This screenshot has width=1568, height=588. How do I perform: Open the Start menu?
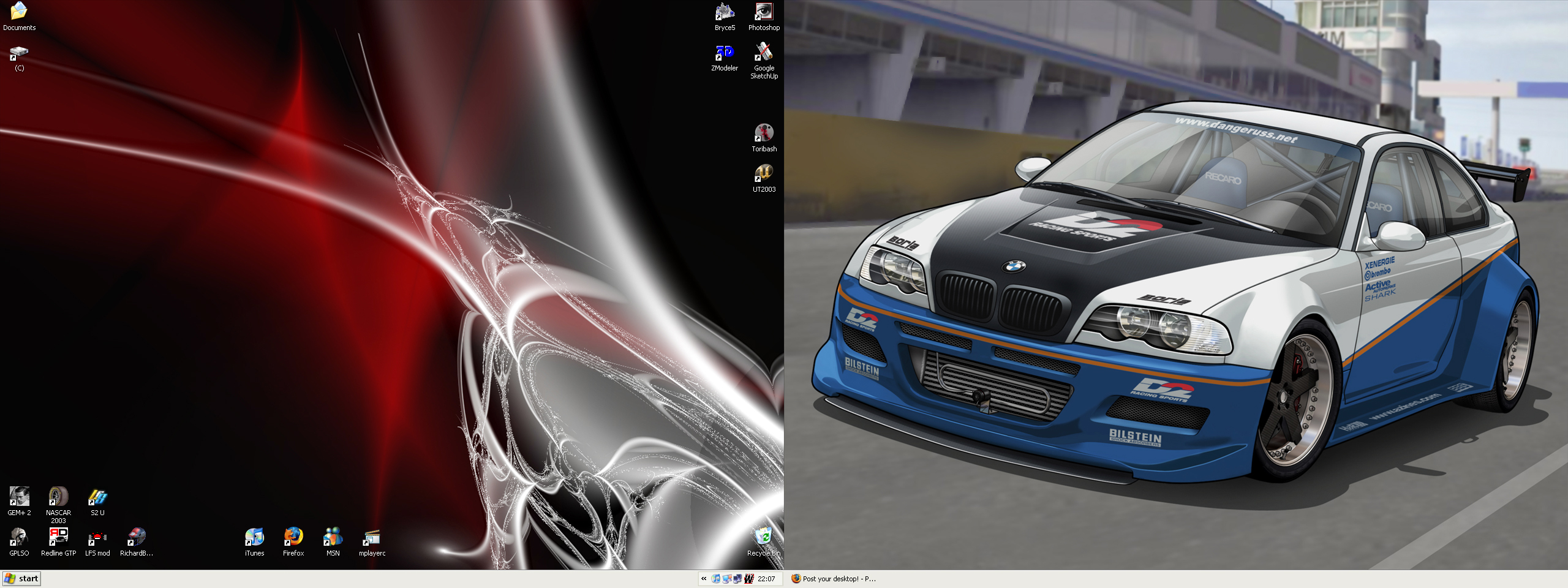coord(21,579)
